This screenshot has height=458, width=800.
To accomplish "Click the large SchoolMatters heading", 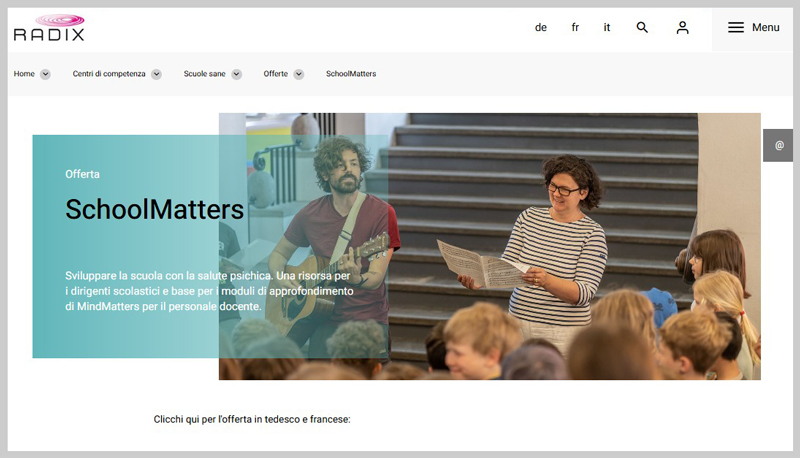I will (x=154, y=210).
